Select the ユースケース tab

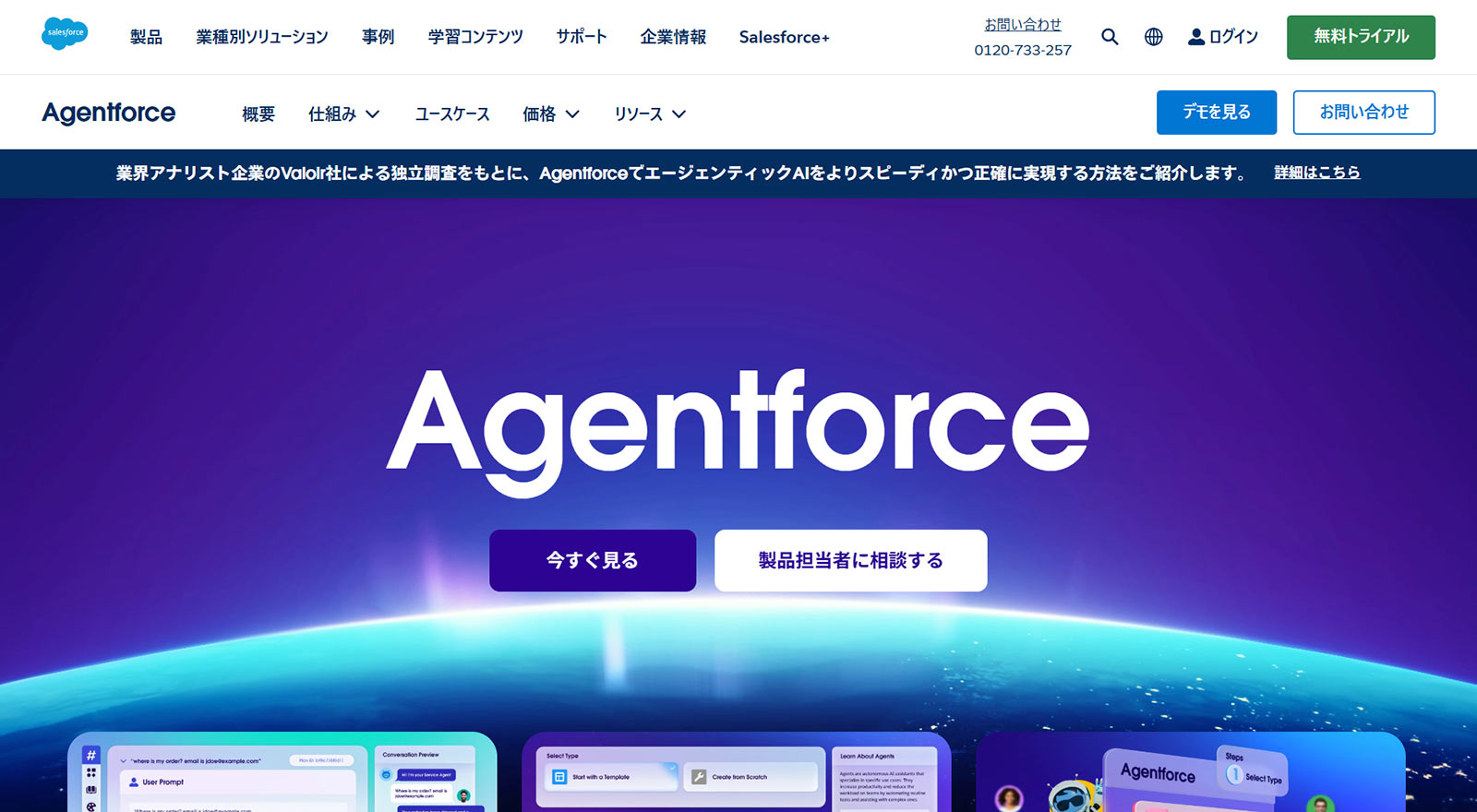tap(452, 113)
